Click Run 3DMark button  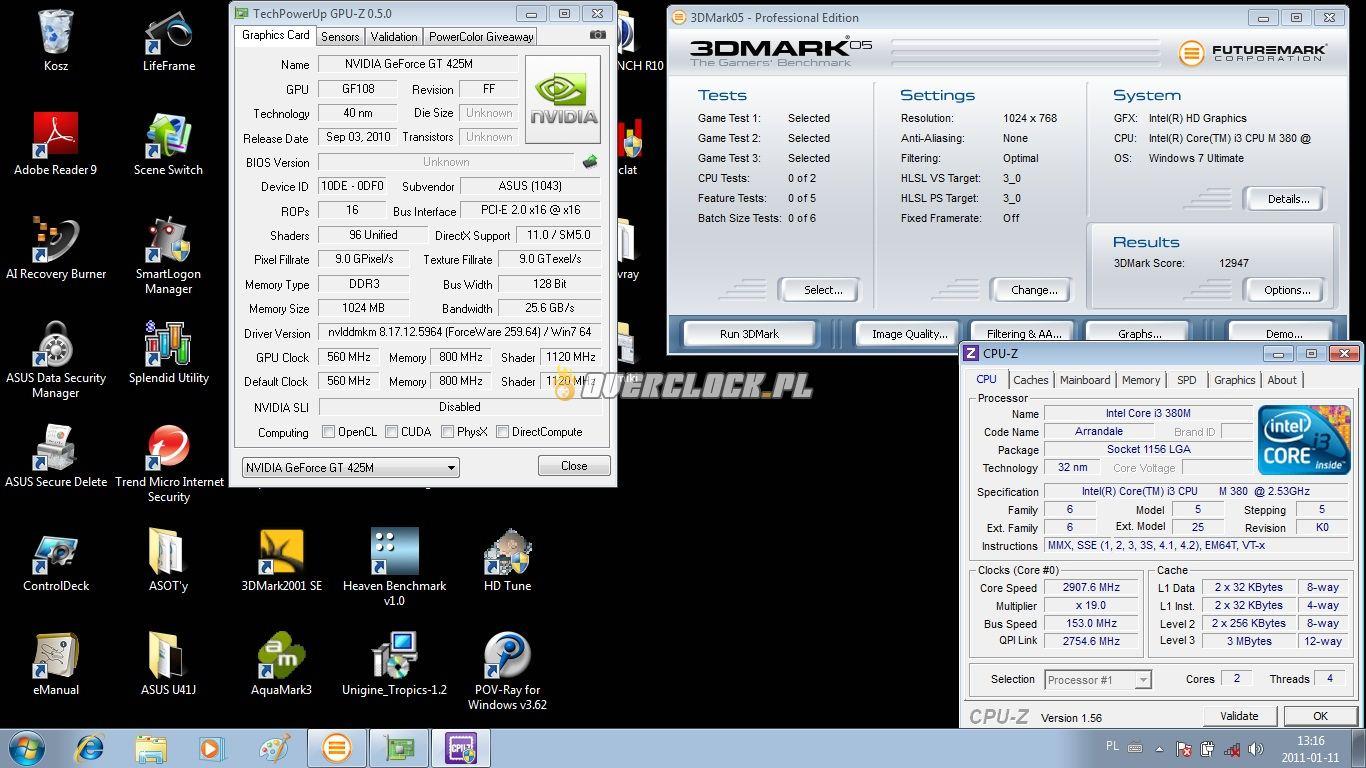[749, 334]
